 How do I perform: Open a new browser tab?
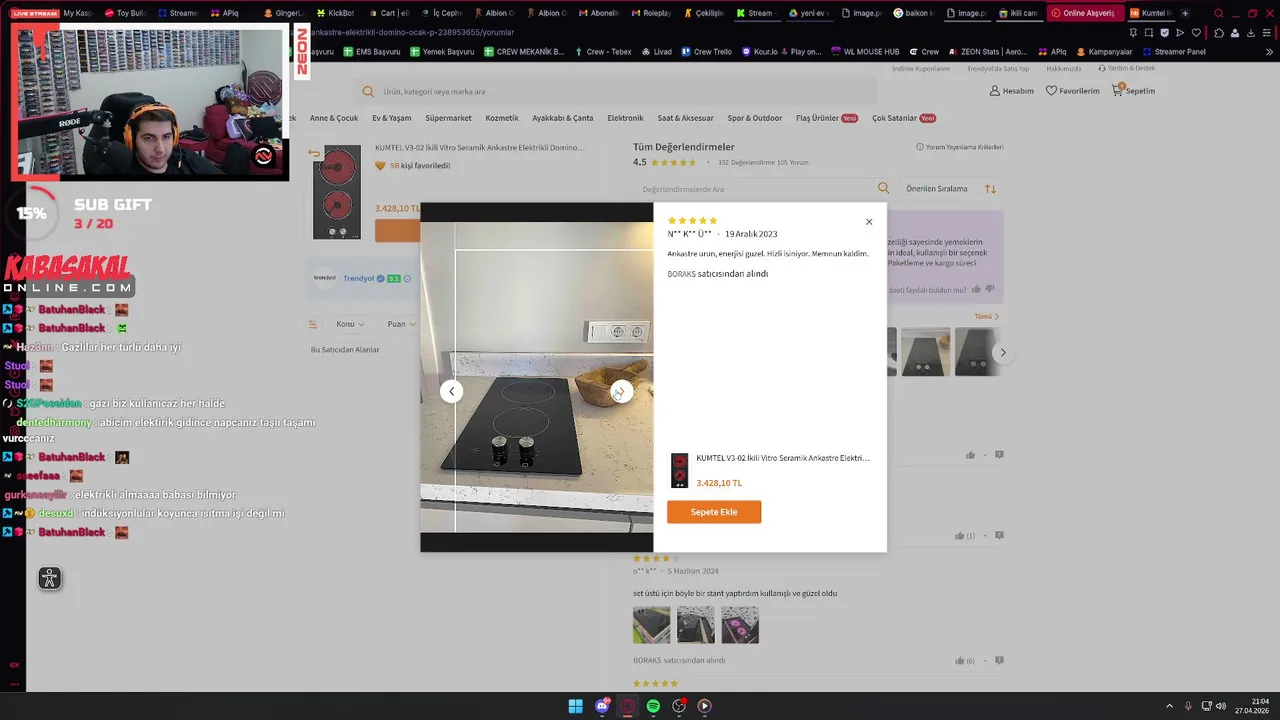tap(1185, 13)
